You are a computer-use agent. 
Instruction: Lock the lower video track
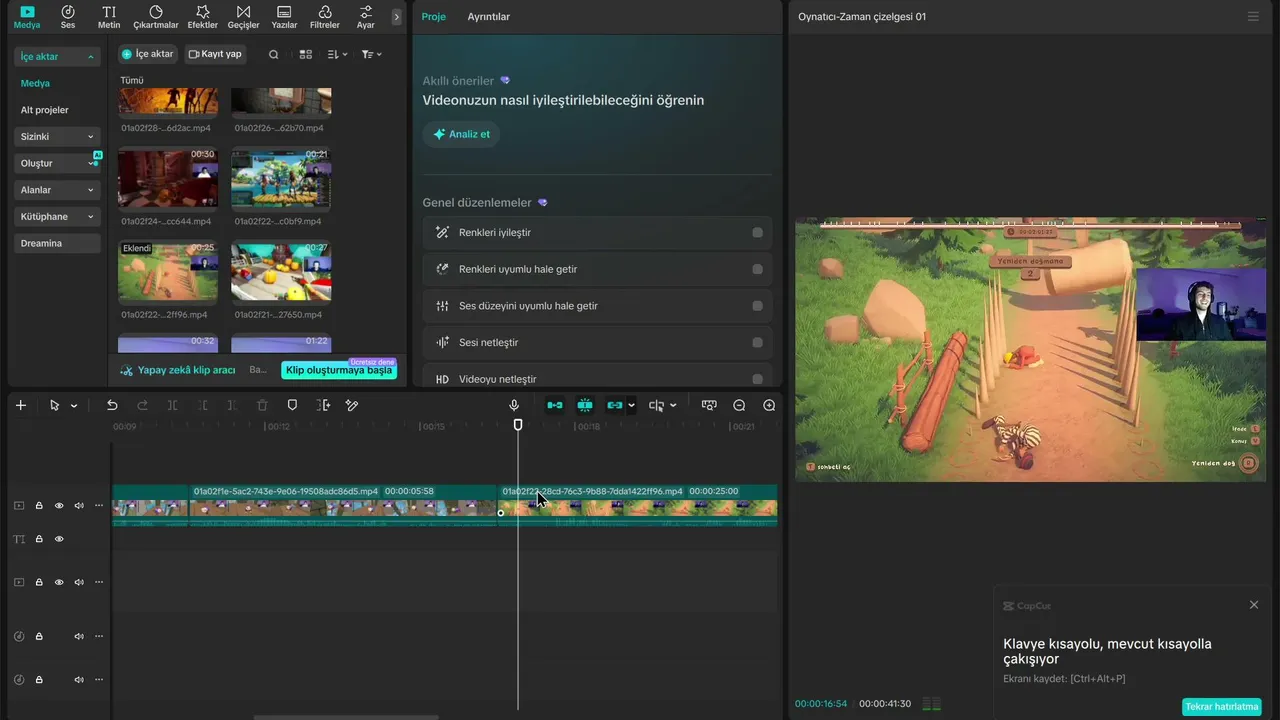(39, 582)
